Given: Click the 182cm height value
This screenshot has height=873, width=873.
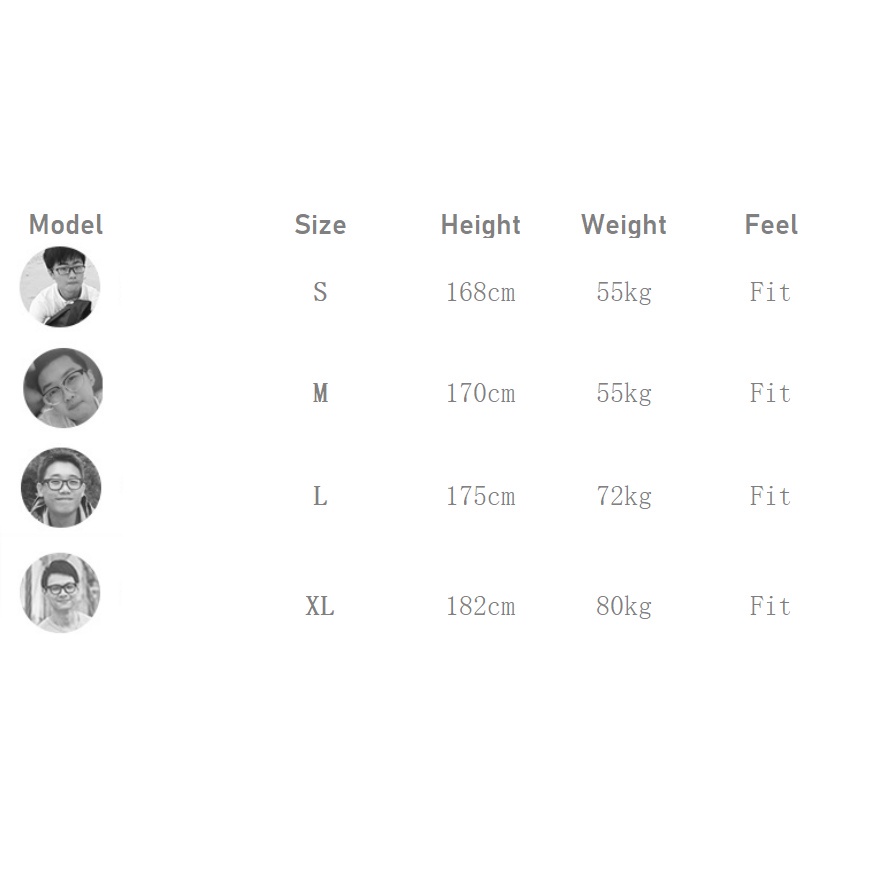Looking at the screenshot, I should pyautogui.click(x=481, y=606).
